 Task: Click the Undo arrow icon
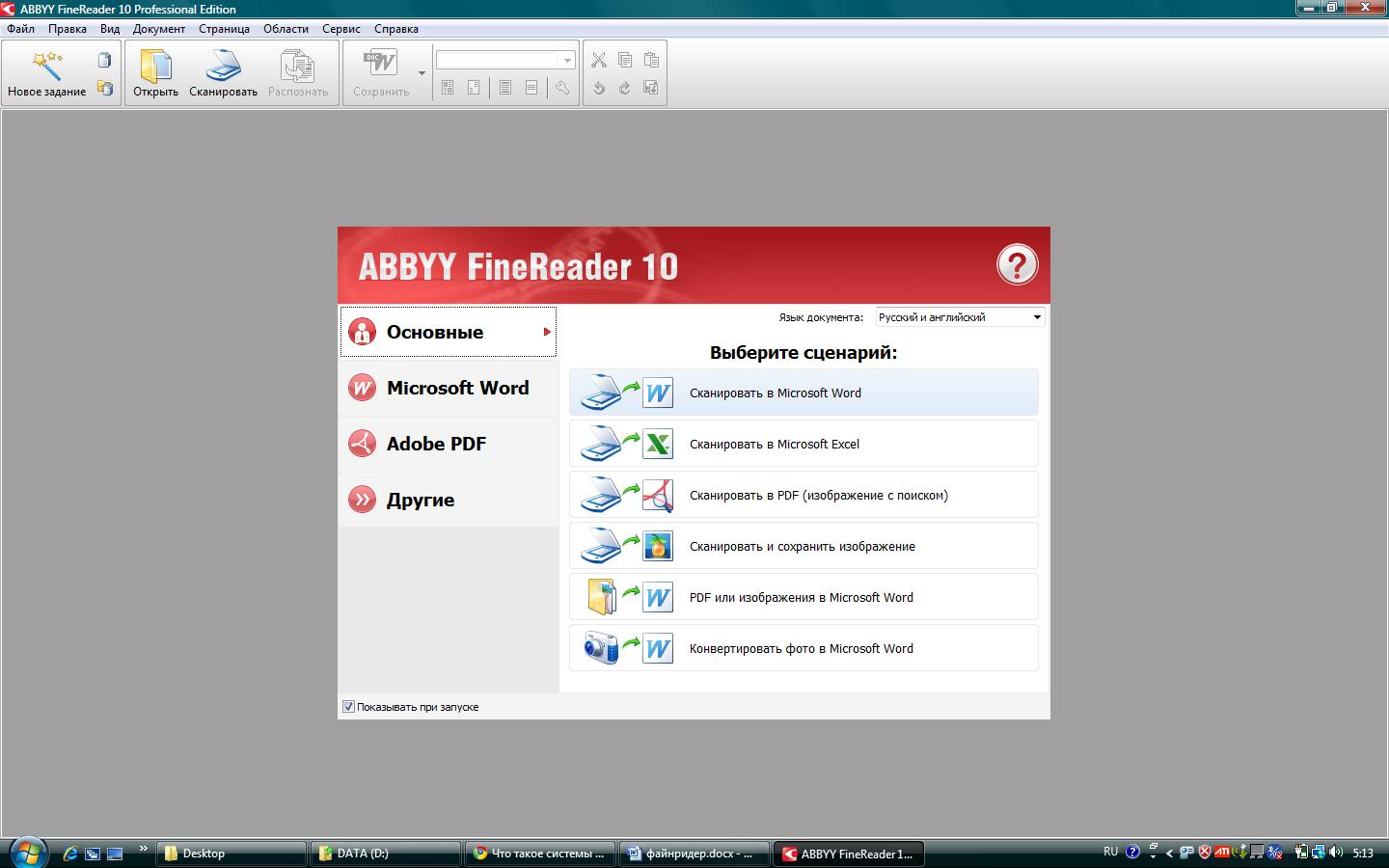pyautogui.click(x=599, y=88)
